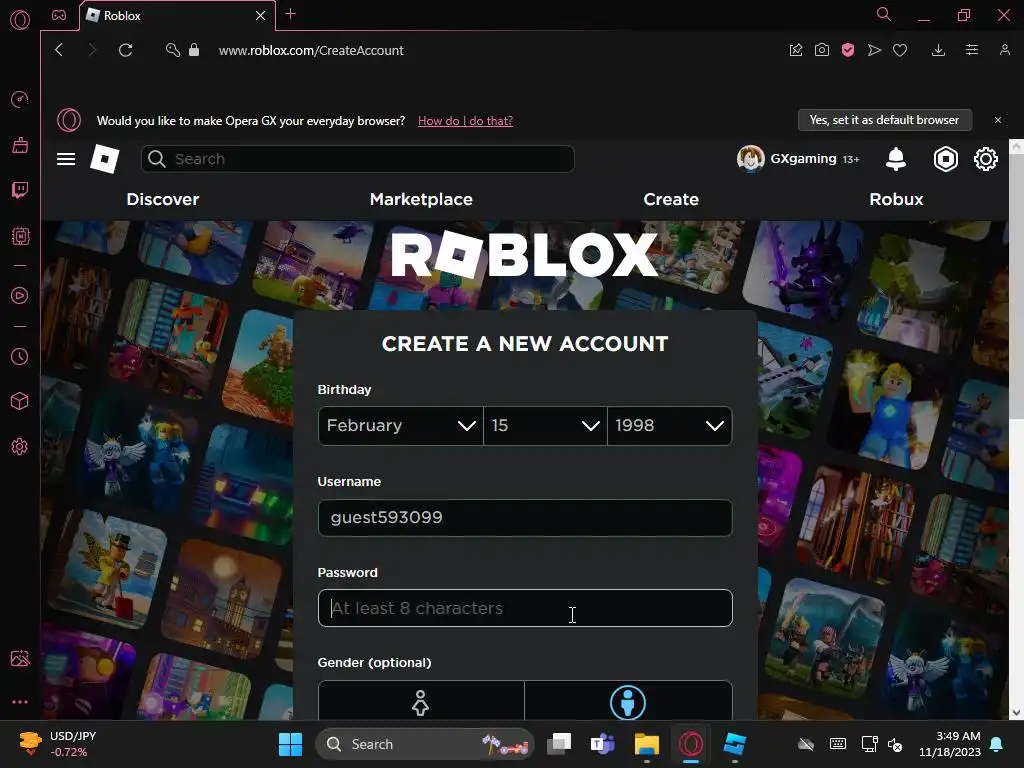
Task: Open GX Cleaner in sidebar
Action: pyautogui.click(x=20, y=145)
